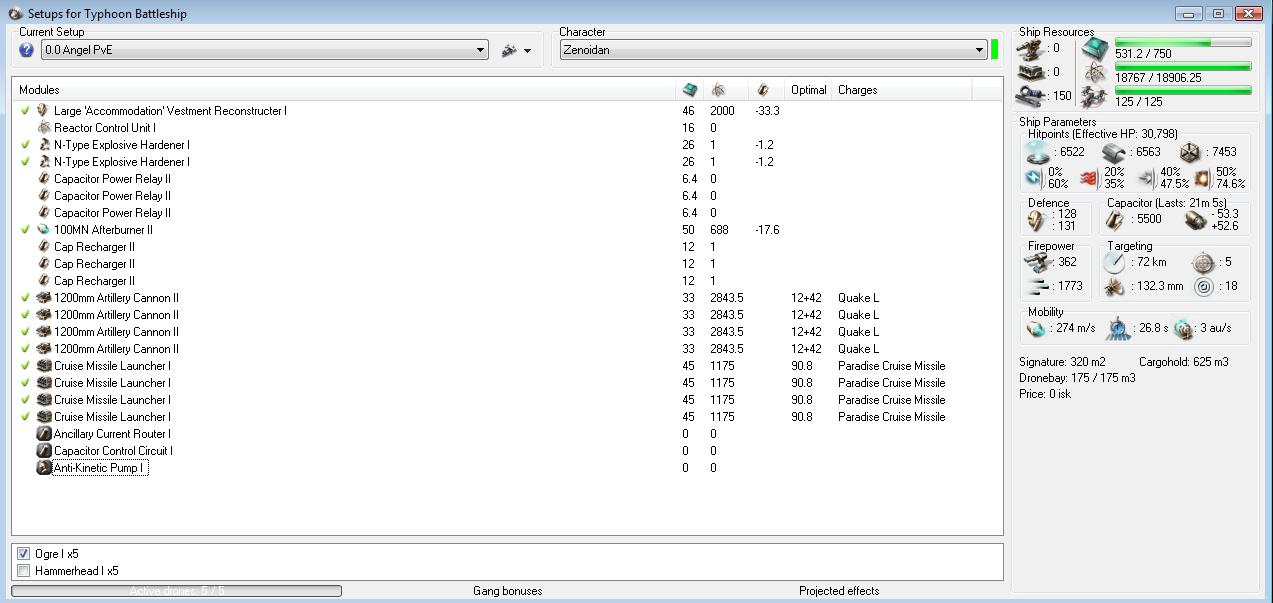1273x603 pixels.
Task: Click the Capacitor Control Circuit I rig icon
Action: click(x=43, y=451)
